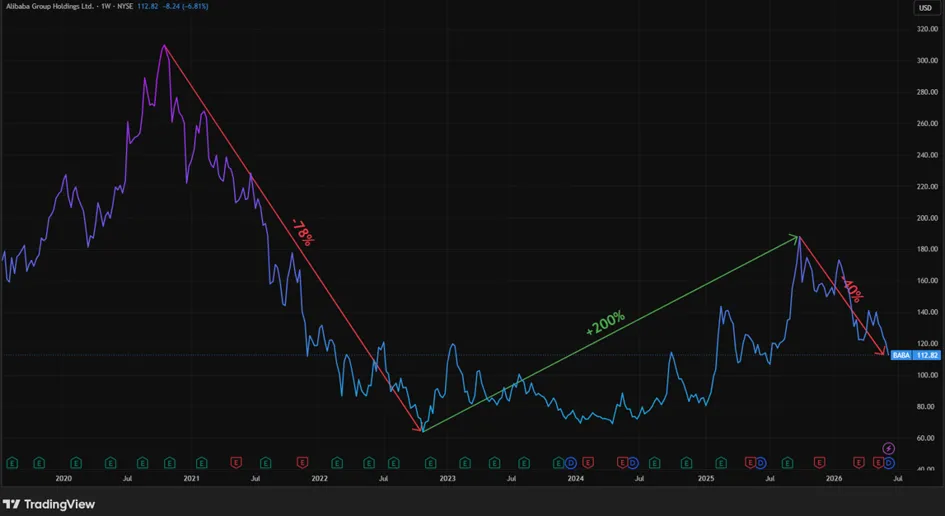Click the red earnings marker just after 2026

[859, 462]
